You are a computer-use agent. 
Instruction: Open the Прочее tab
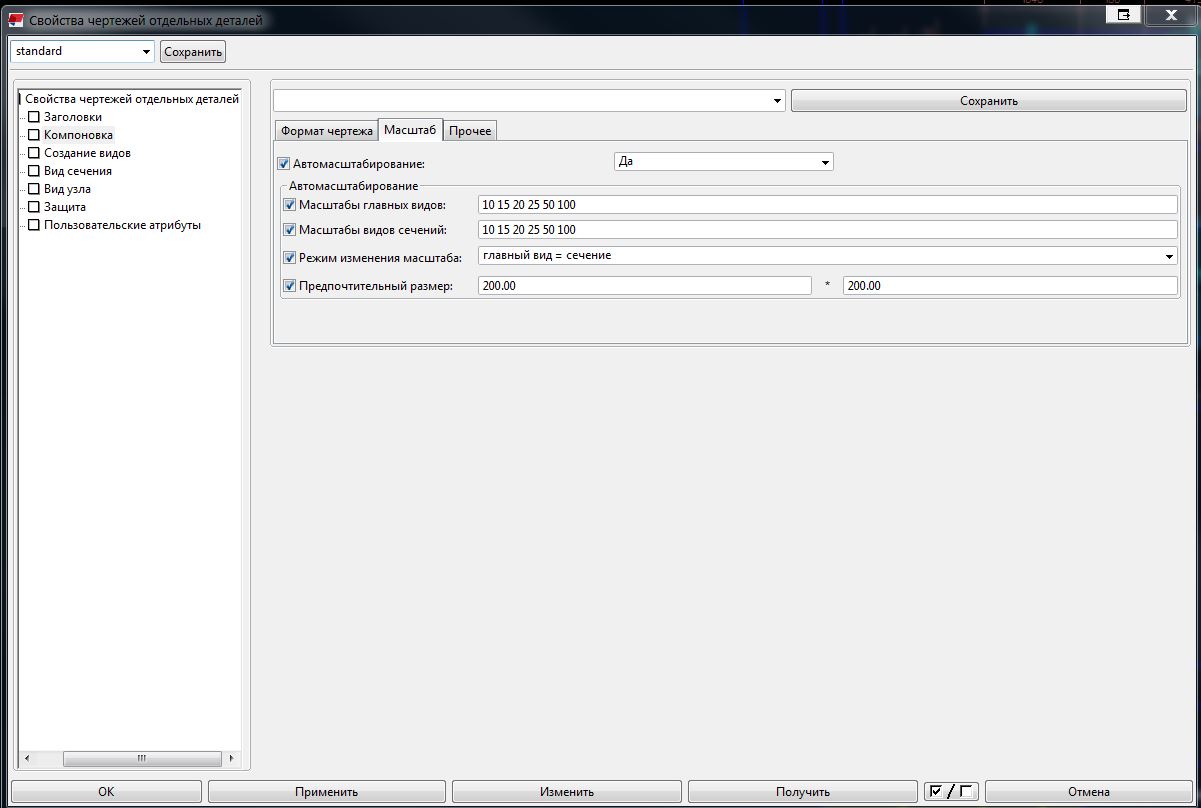pyautogui.click(x=470, y=131)
